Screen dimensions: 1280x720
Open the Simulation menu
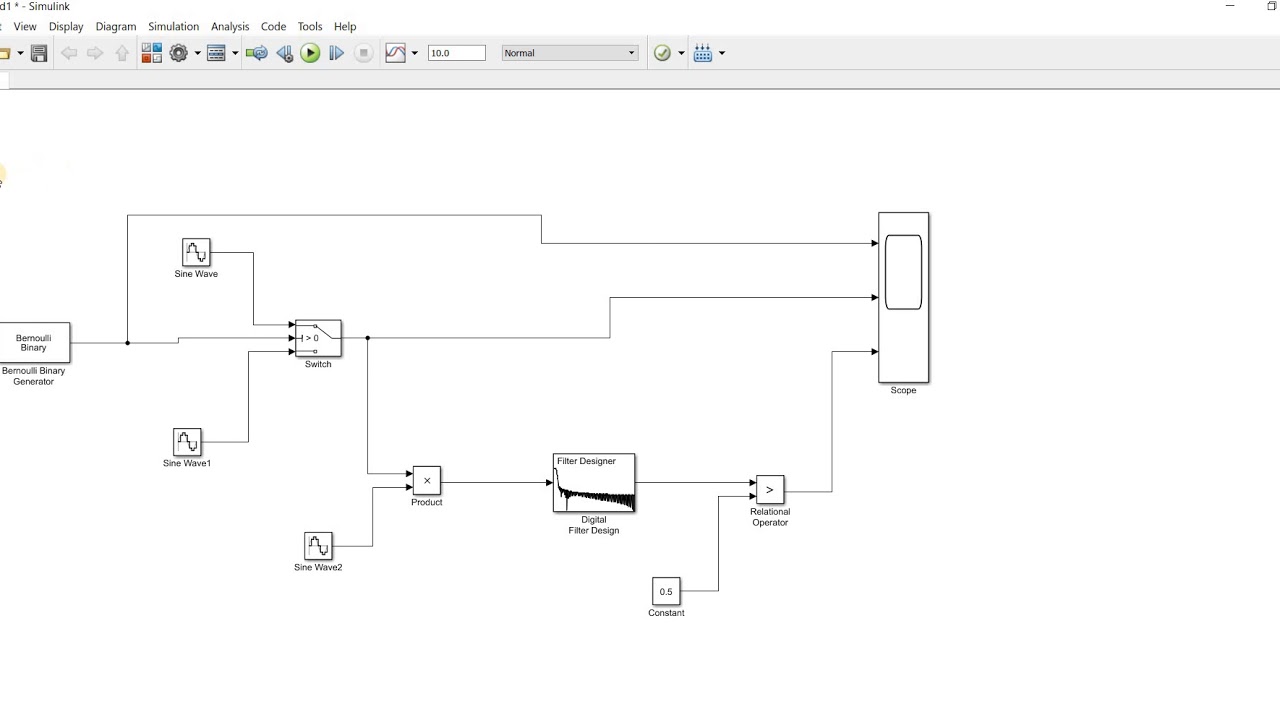(173, 26)
